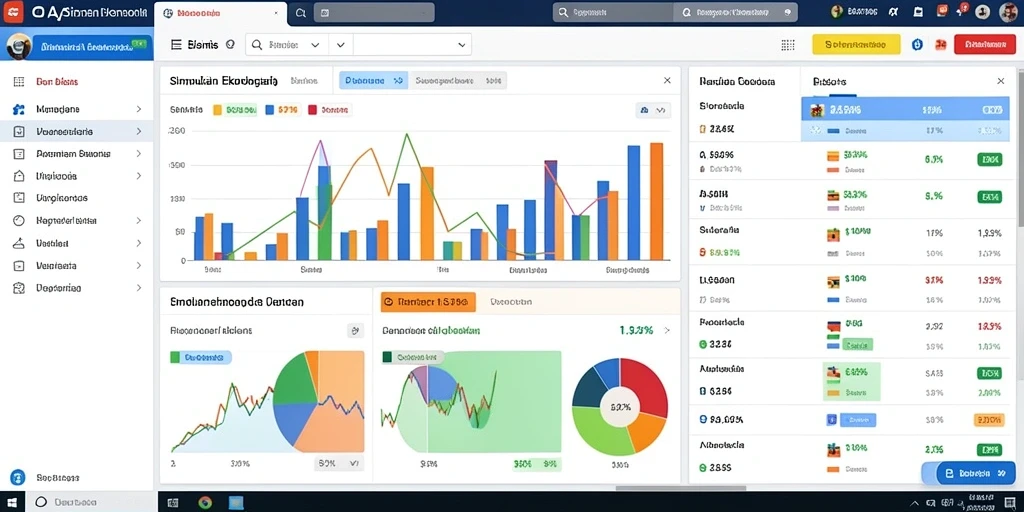The height and width of the screenshot is (512, 1024).
Task: Open the notification icon with red badge
Action: tap(963, 10)
